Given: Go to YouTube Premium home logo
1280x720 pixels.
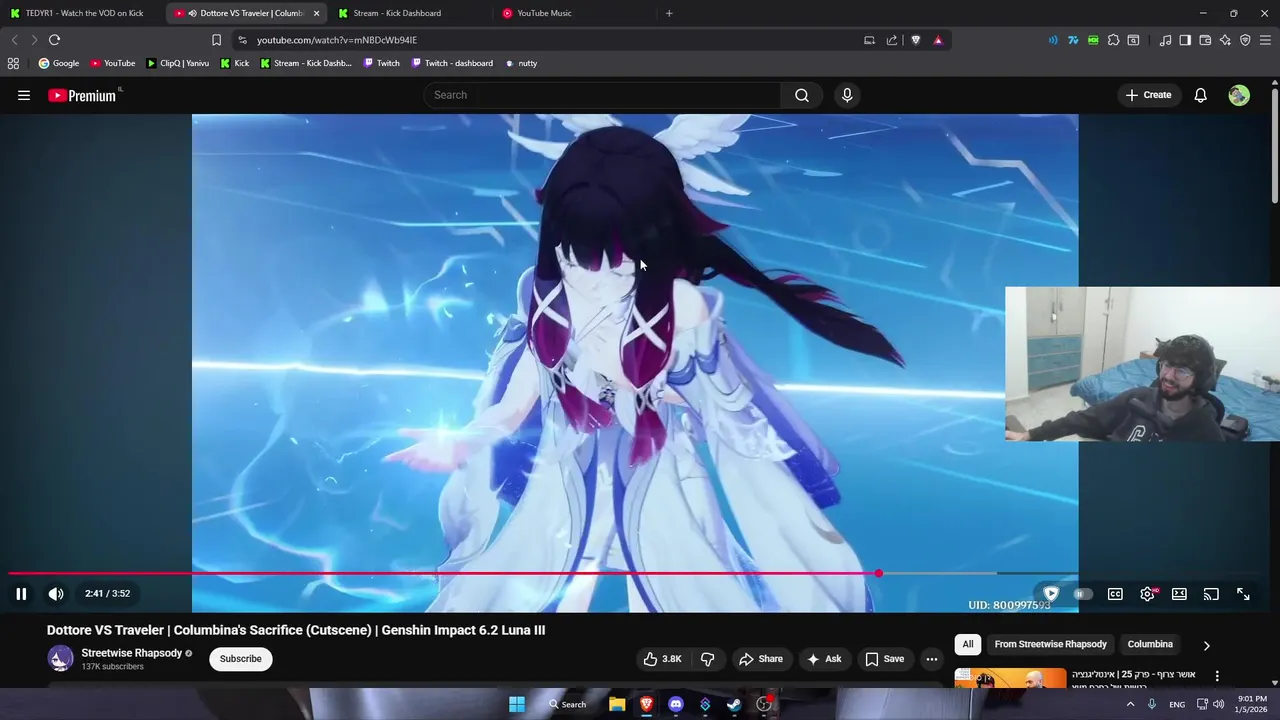Looking at the screenshot, I should pyautogui.click(x=83, y=95).
